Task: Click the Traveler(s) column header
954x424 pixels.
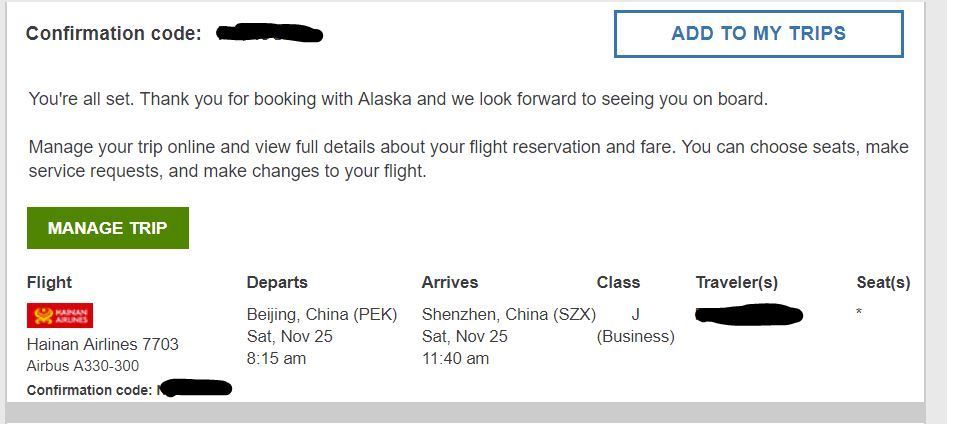Action: (737, 282)
